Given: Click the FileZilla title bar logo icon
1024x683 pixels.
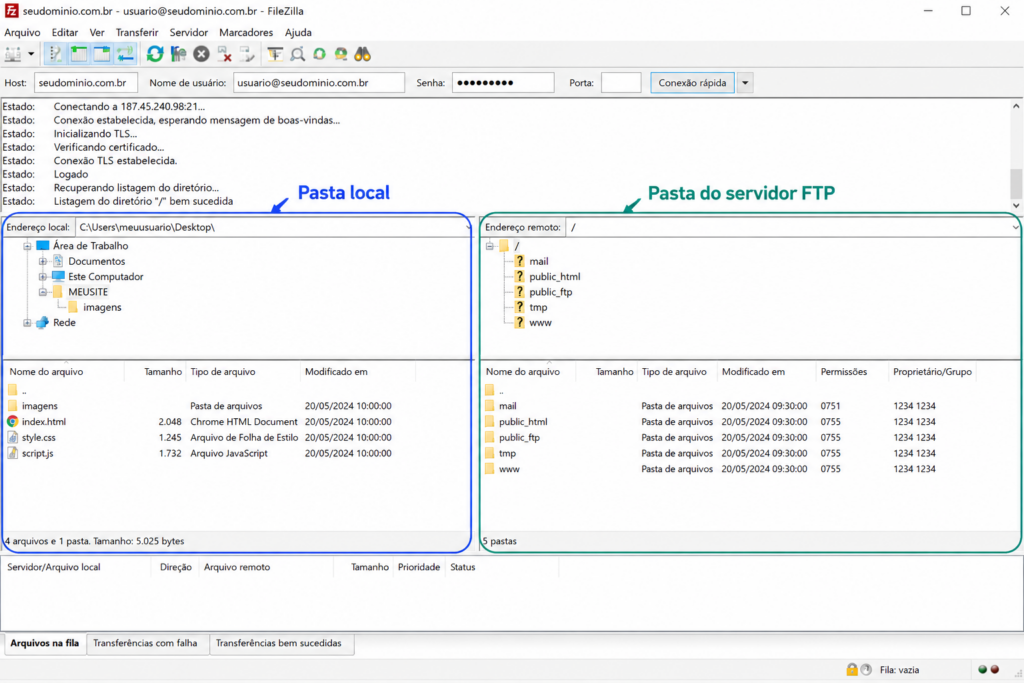Looking at the screenshot, I should (x=11, y=11).
